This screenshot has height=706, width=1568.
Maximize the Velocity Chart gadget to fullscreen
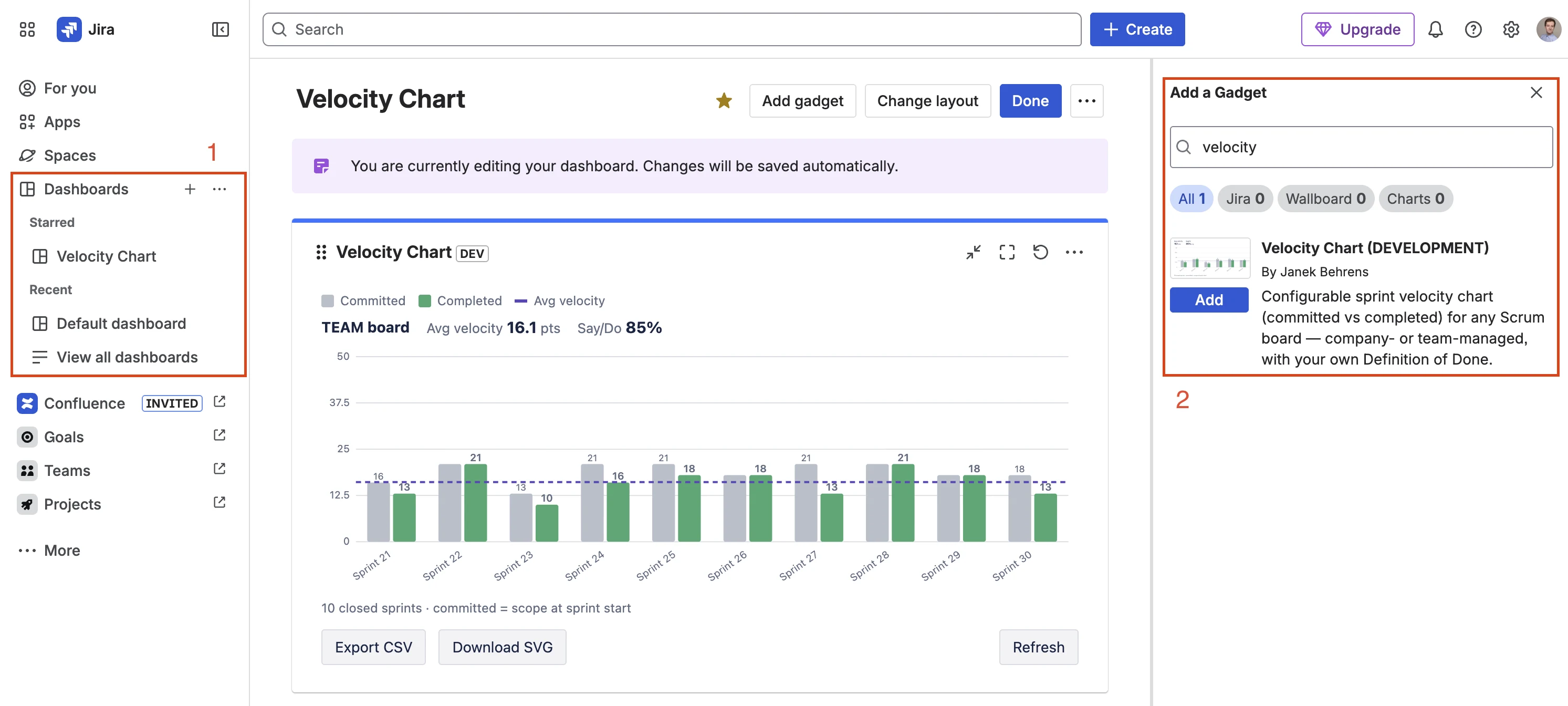[x=1007, y=252]
